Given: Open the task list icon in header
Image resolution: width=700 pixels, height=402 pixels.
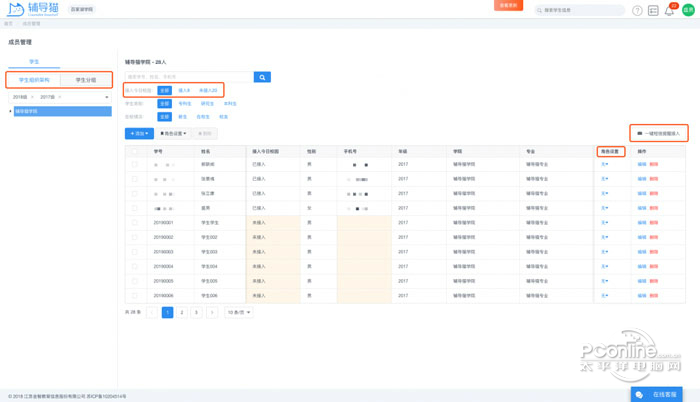Looking at the screenshot, I should (x=653, y=10).
